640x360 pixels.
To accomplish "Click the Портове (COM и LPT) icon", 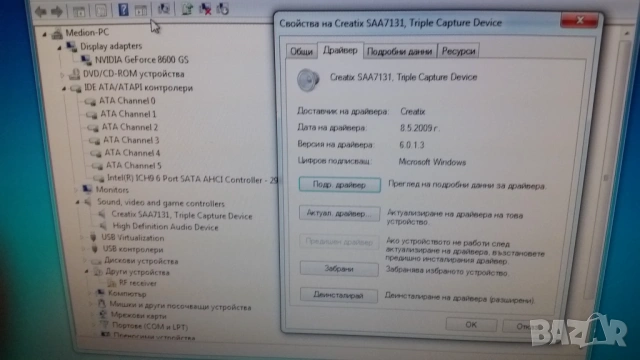I will (104, 325).
